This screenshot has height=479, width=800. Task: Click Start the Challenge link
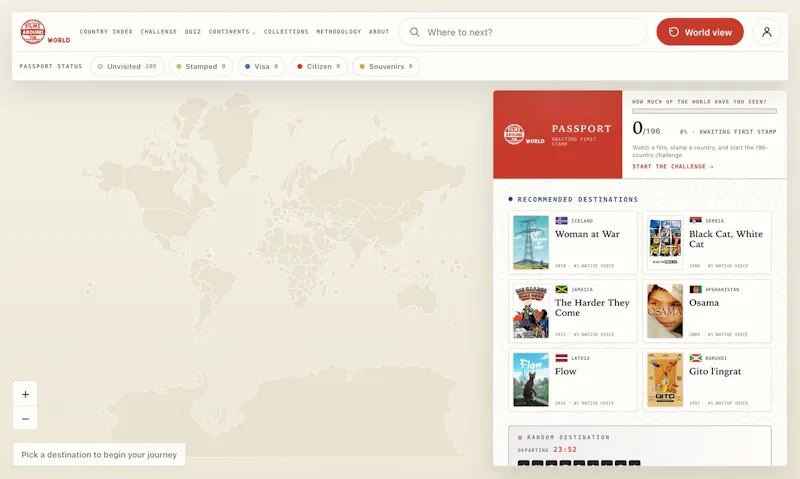point(673,166)
